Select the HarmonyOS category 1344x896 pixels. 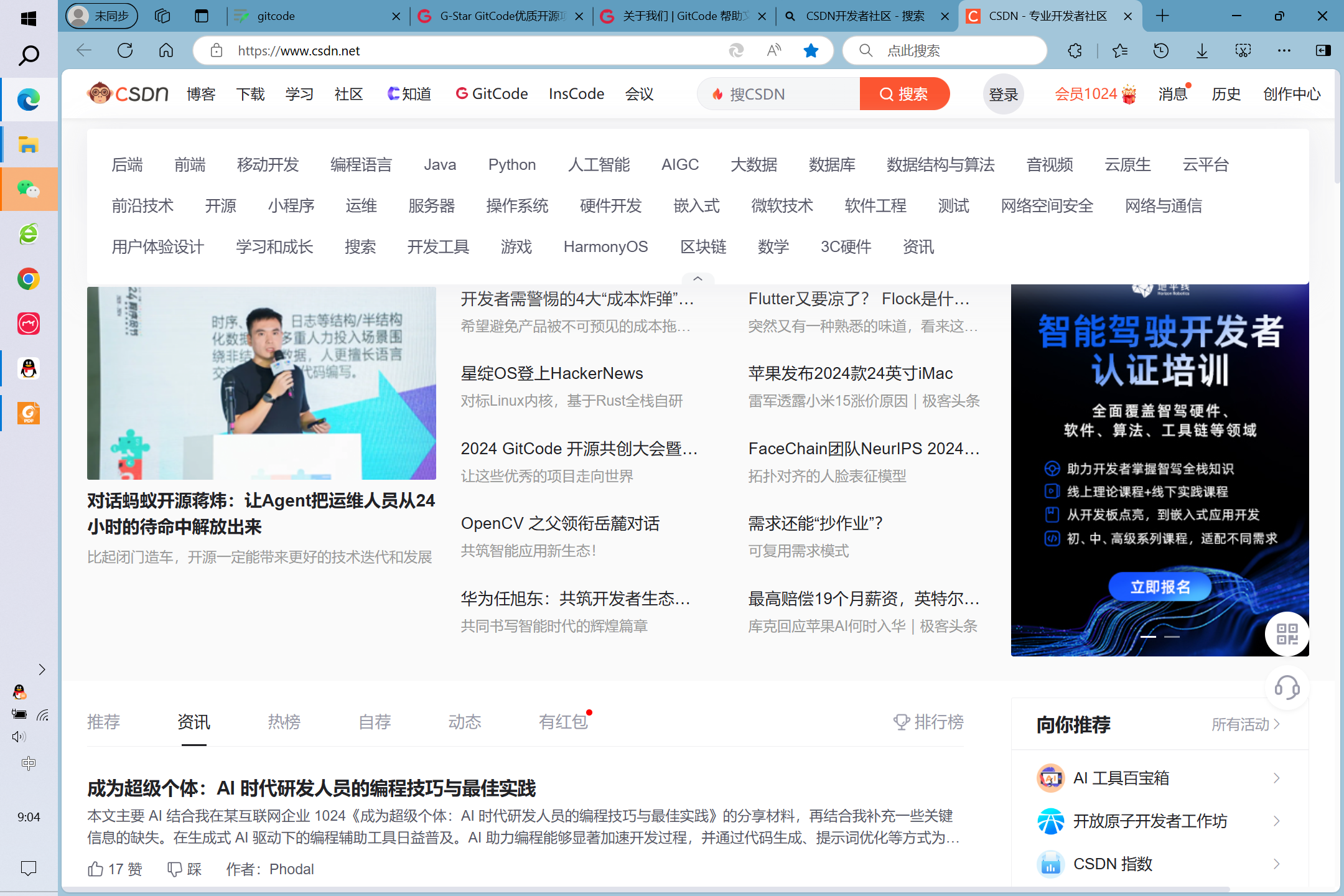(x=605, y=247)
